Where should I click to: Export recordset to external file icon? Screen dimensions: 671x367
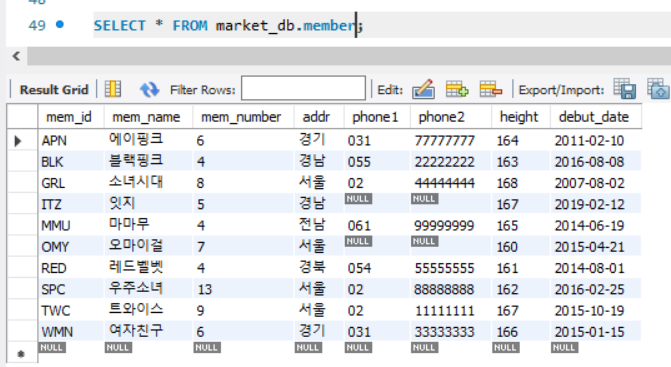624,89
